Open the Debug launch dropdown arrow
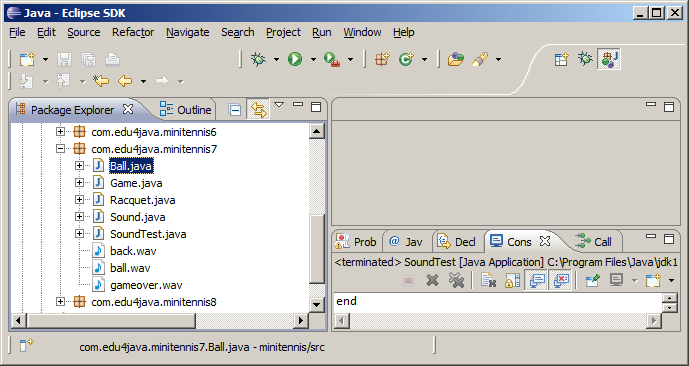Screen dimensions: 689x366 coord(276,59)
